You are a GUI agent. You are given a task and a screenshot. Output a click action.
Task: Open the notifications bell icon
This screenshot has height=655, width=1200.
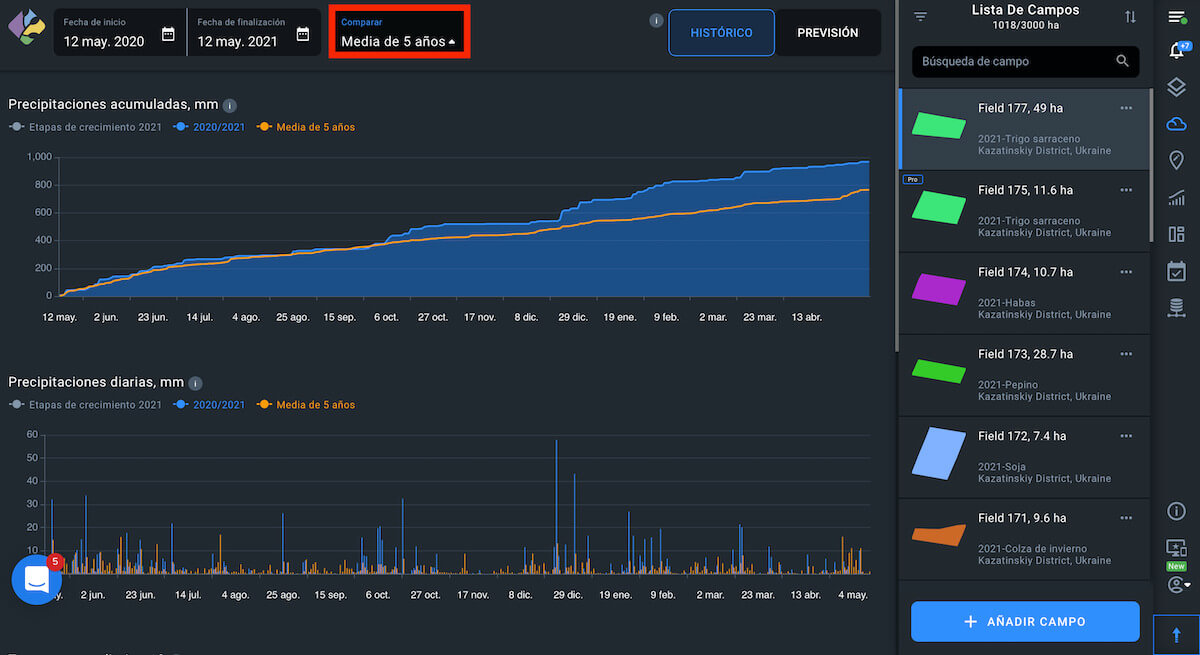click(x=1176, y=51)
